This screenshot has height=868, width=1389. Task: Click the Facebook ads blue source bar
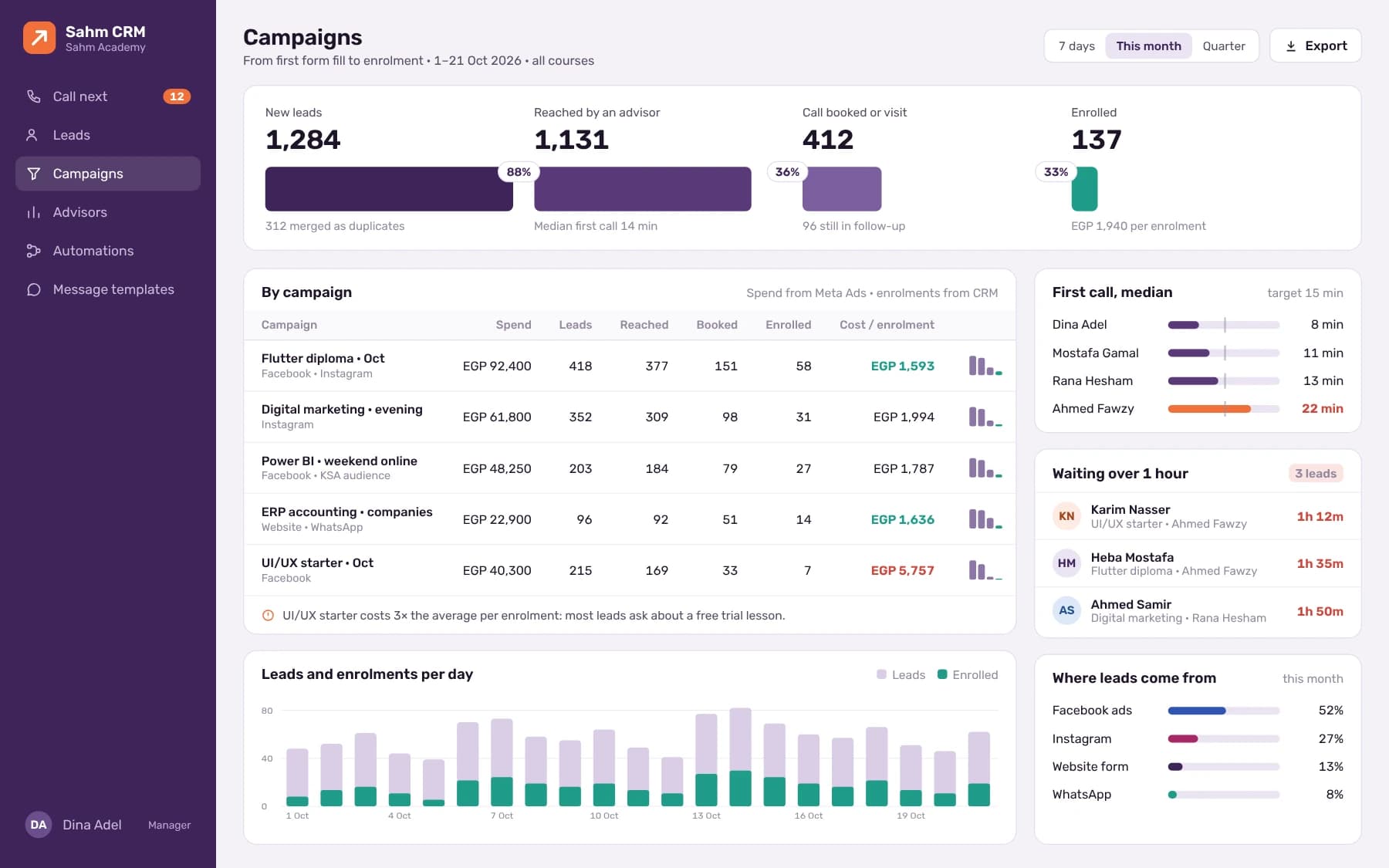[1197, 711]
